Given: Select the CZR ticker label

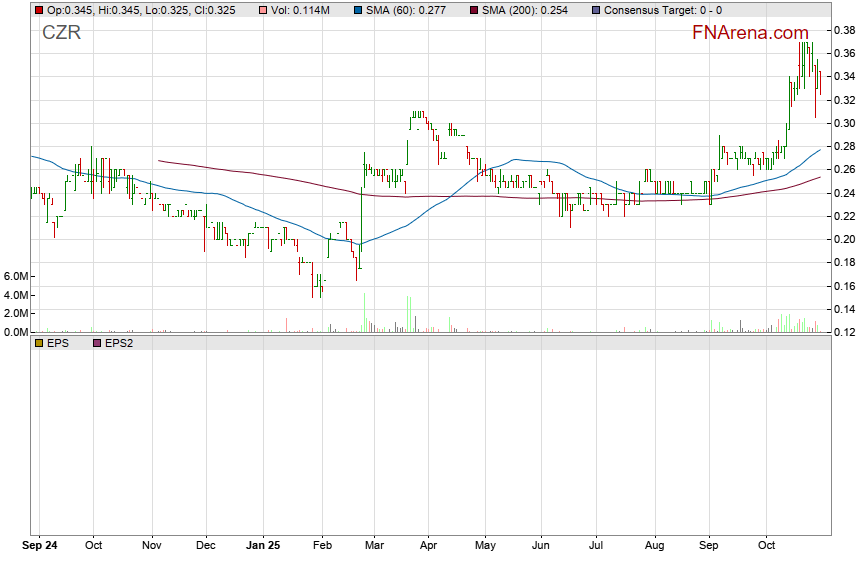Looking at the screenshot, I should coord(61,32).
